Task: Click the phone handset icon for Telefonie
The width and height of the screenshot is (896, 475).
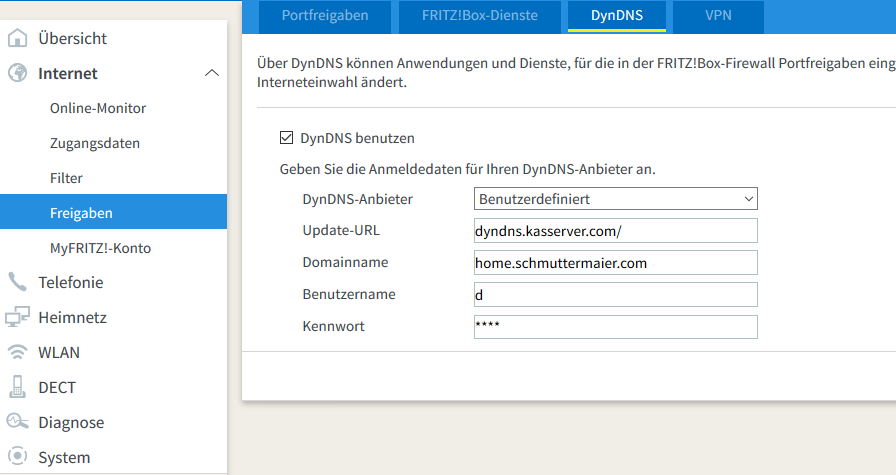Action: pyautogui.click(x=17, y=282)
